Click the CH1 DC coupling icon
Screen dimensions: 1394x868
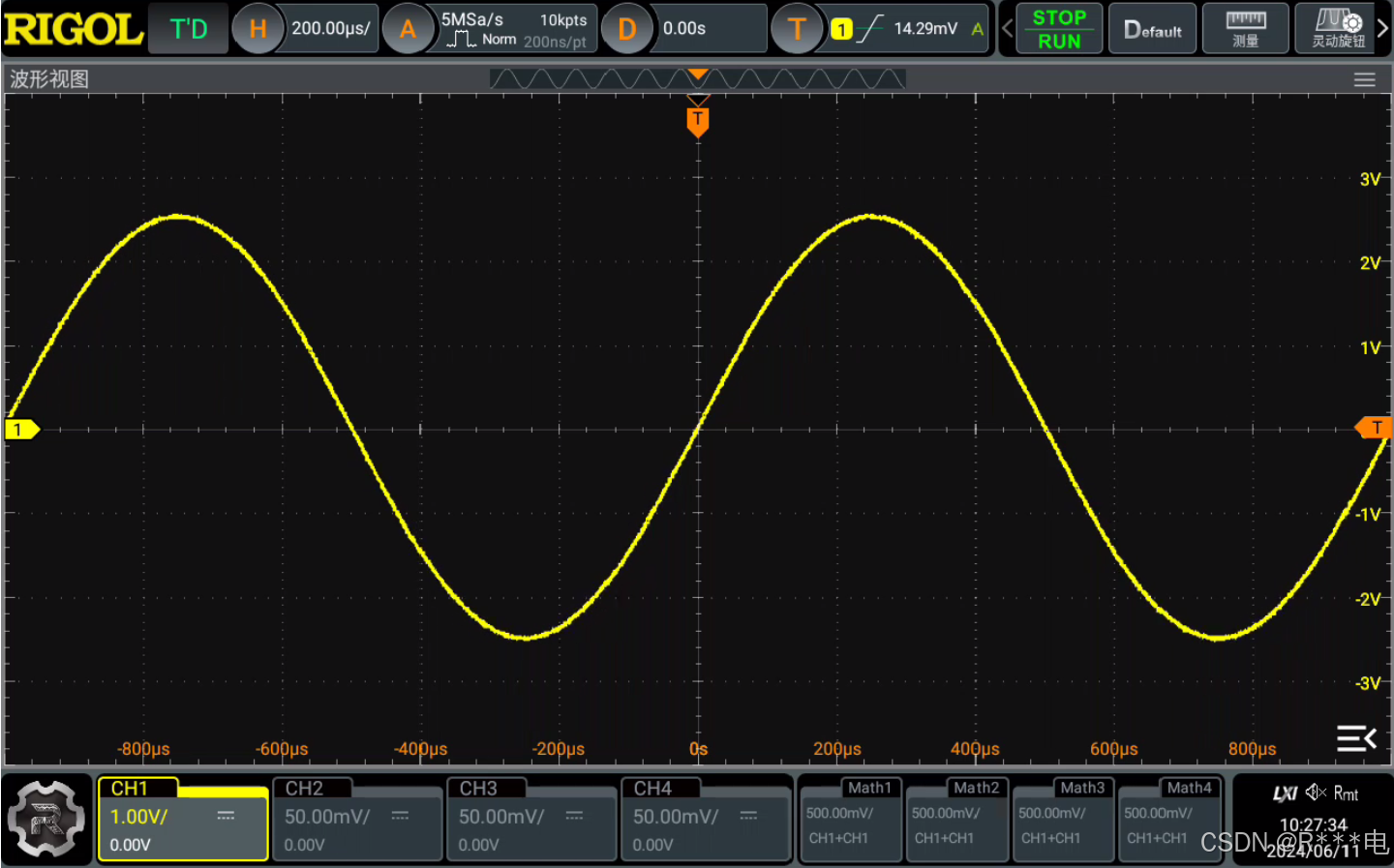point(226,816)
